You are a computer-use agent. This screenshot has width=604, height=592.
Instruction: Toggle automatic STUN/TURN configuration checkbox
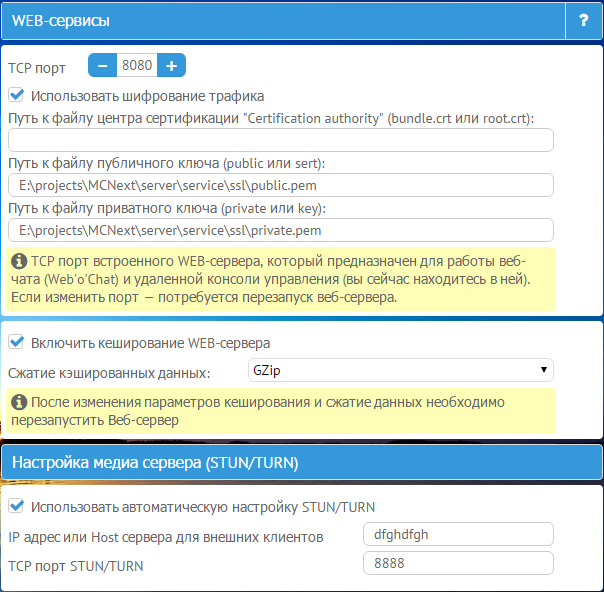(16, 506)
